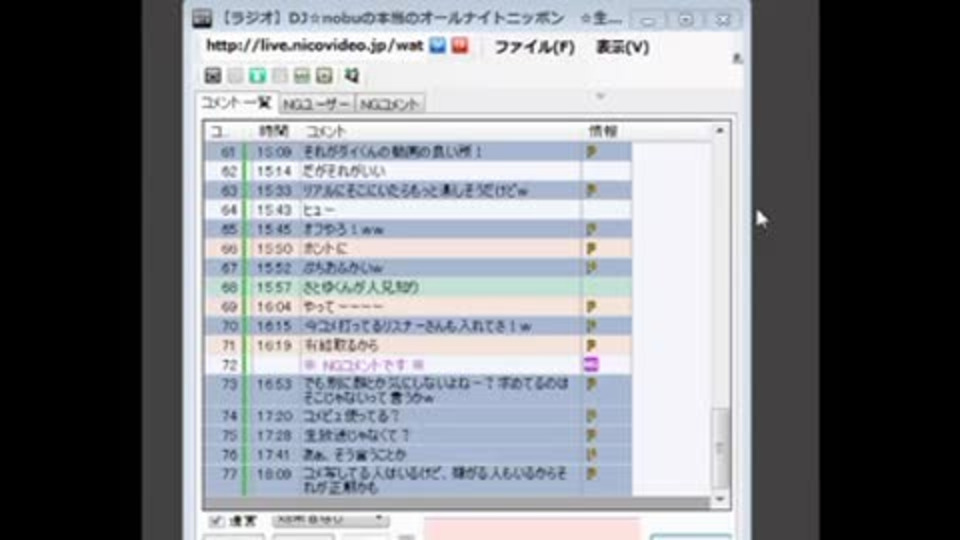Image resolution: width=960 pixels, height=540 pixels.
Task: Open the 表示(V) menu
Action: pyautogui.click(x=622, y=47)
